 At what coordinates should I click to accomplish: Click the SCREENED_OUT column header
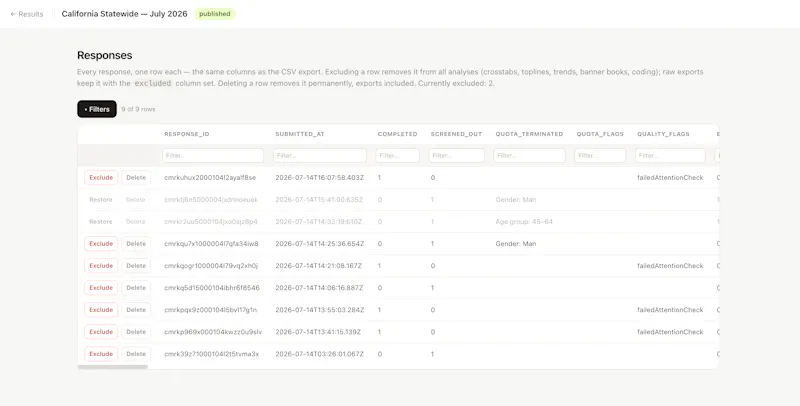coord(456,134)
